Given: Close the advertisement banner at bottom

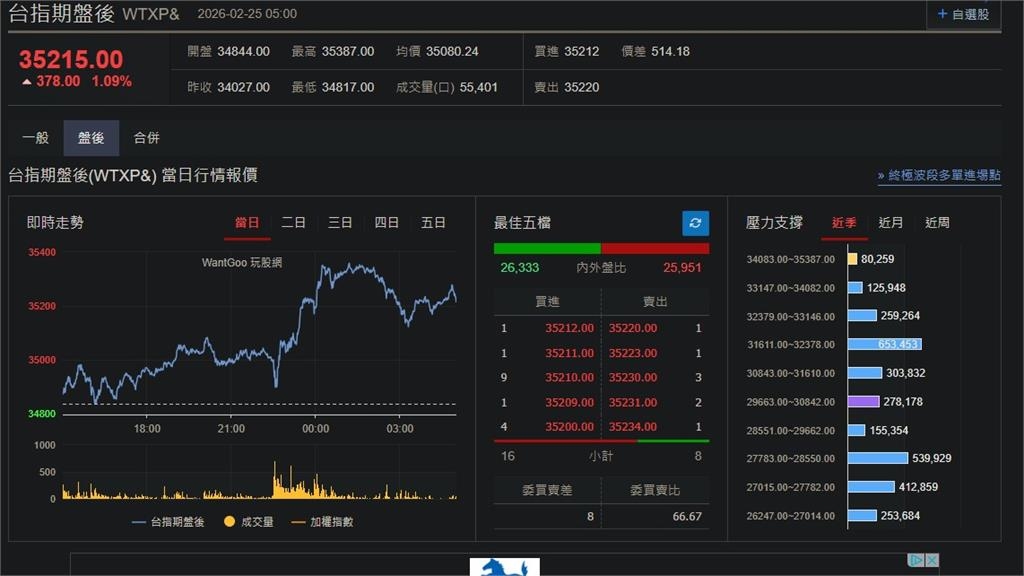Looking at the screenshot, I should click(932, 559).
